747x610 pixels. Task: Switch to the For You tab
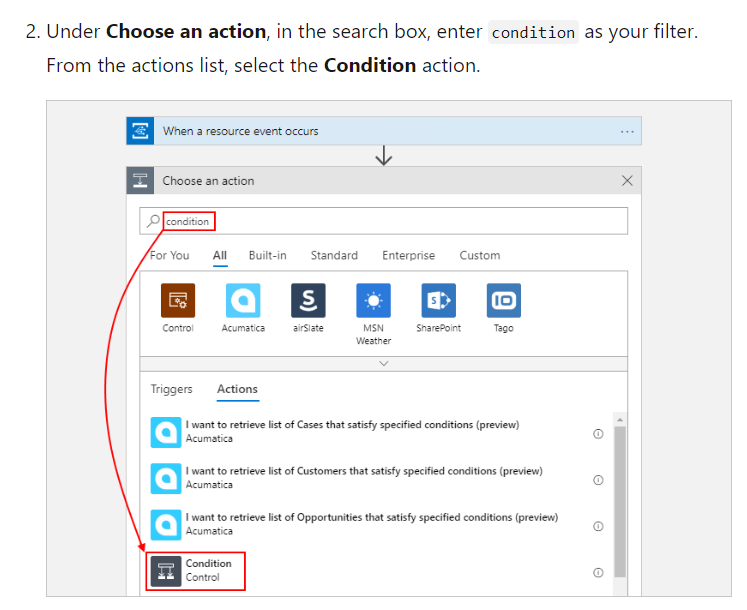(170, 255)
